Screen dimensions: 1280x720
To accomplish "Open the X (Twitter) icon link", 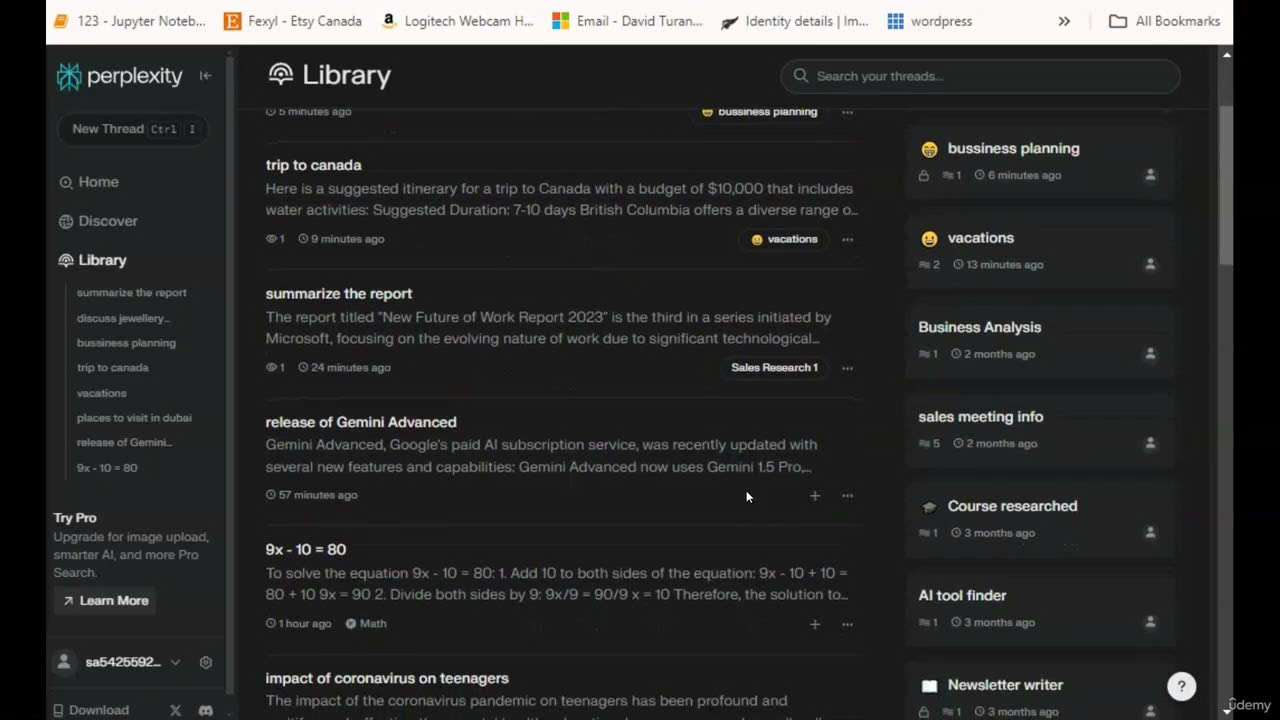I will pyautogui.click(x=176, y=710).
